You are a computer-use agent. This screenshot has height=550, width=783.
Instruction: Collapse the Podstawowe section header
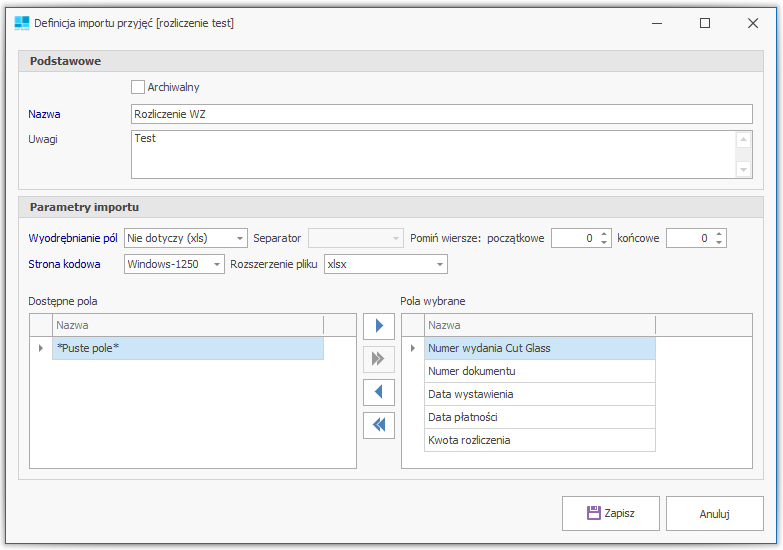[391, 61]
